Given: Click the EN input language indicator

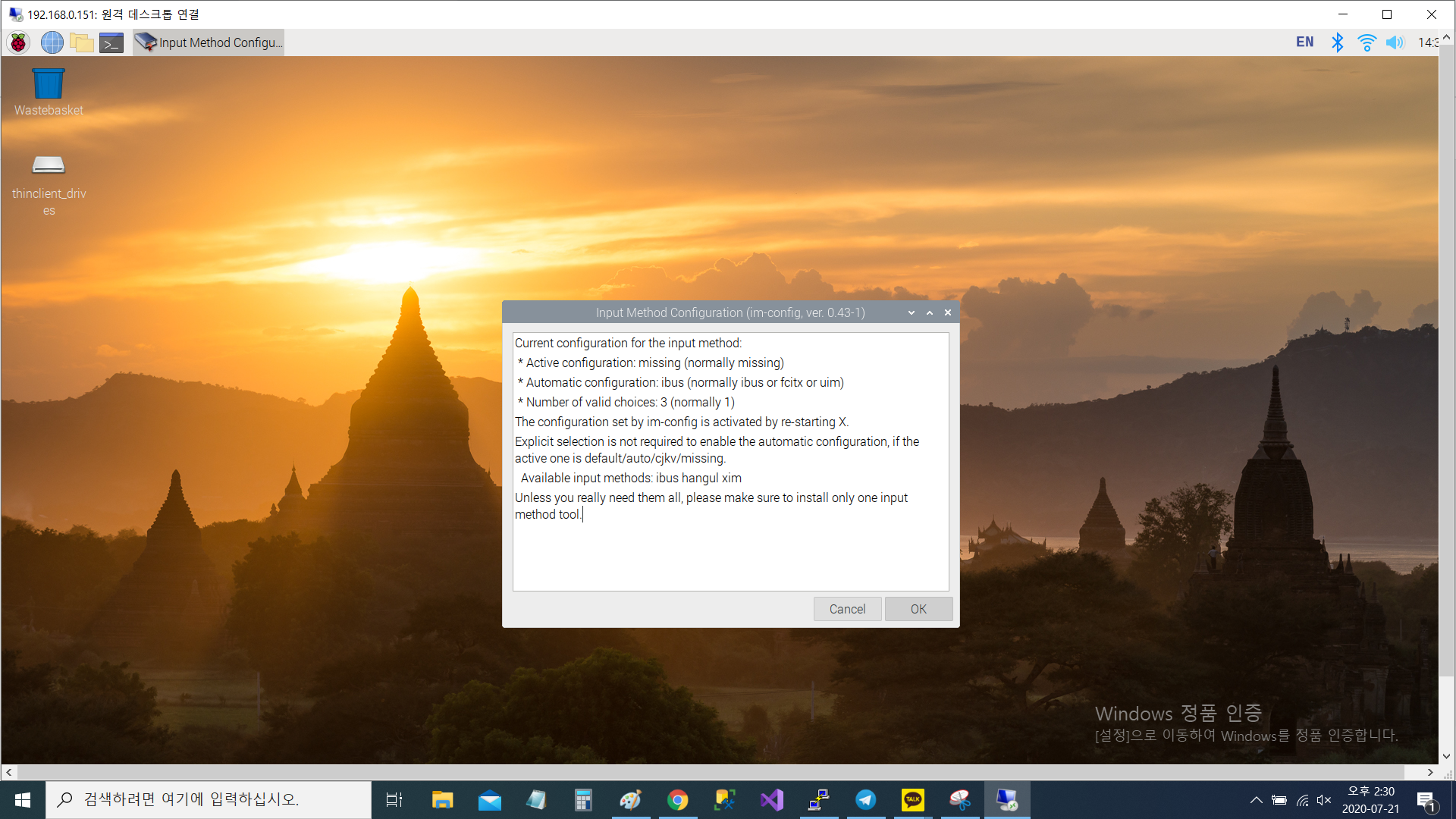Looking at the screenshot, I should click(x=1304, y=42).
